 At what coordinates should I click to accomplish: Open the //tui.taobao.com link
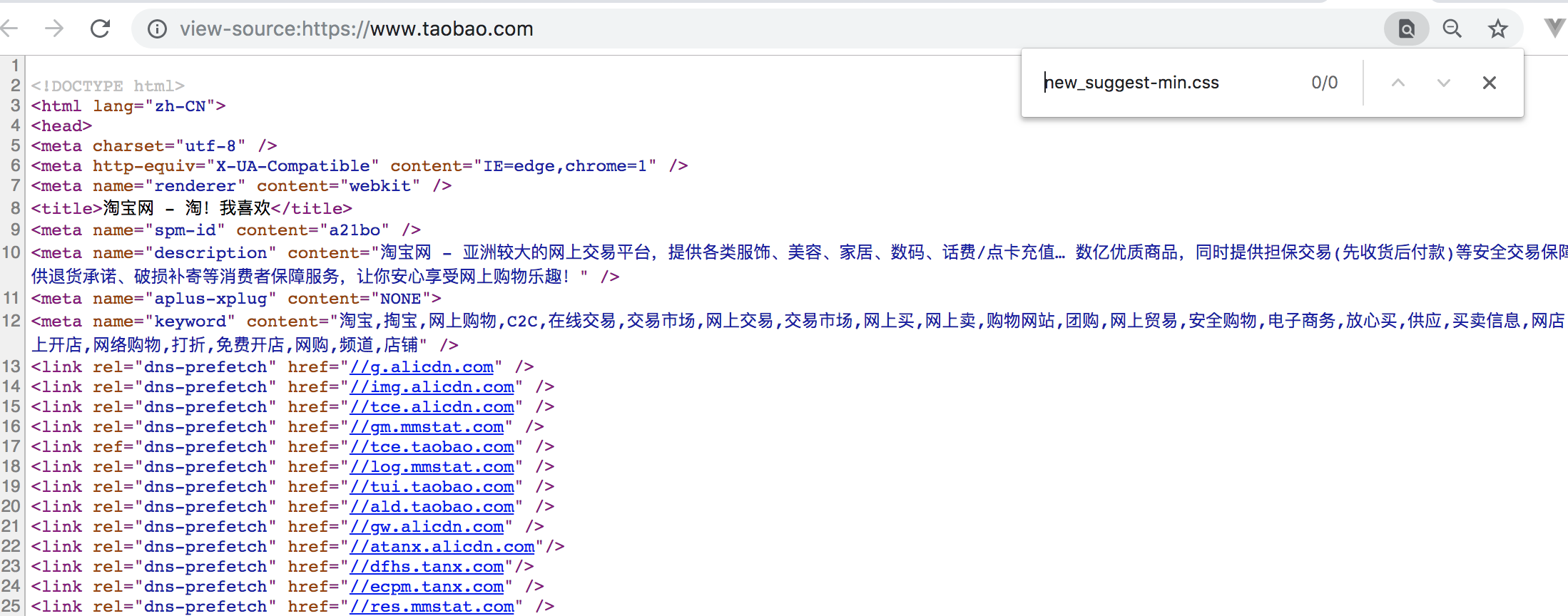pos(432,487)
